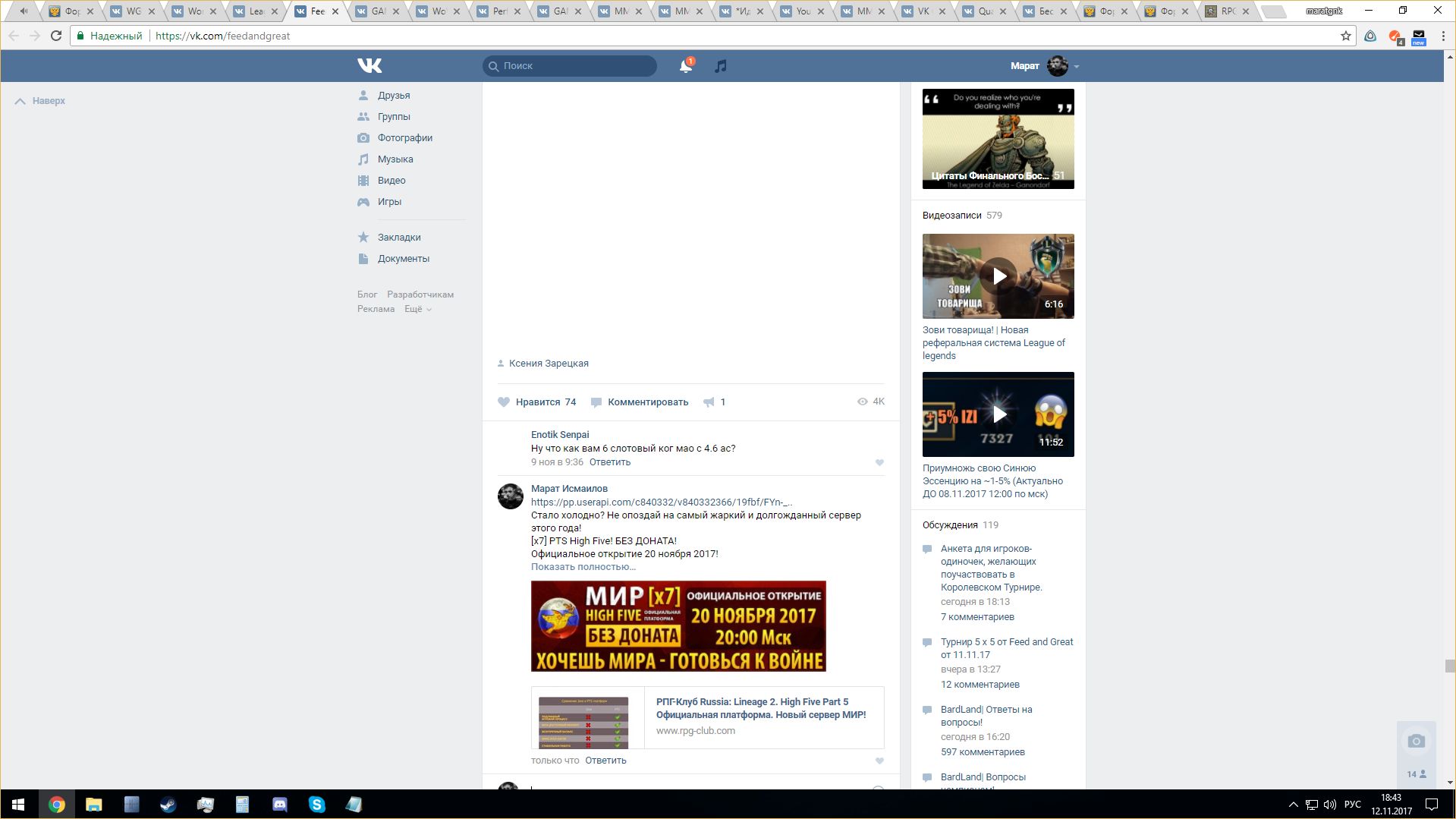Expand comment with Показать полностью
1456x819 pixels.
tap(583, 567)
